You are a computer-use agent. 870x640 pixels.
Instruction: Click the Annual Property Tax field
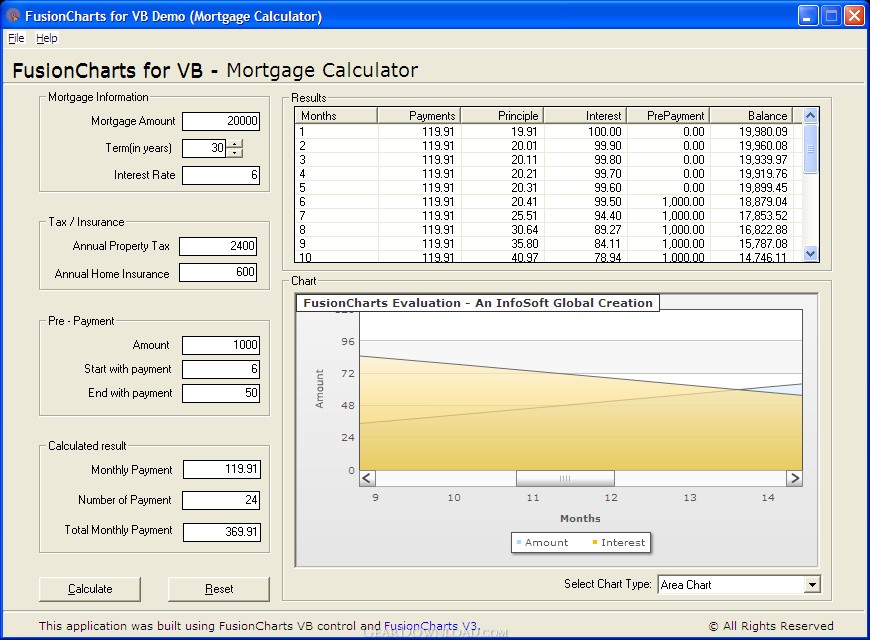(218, 246)
